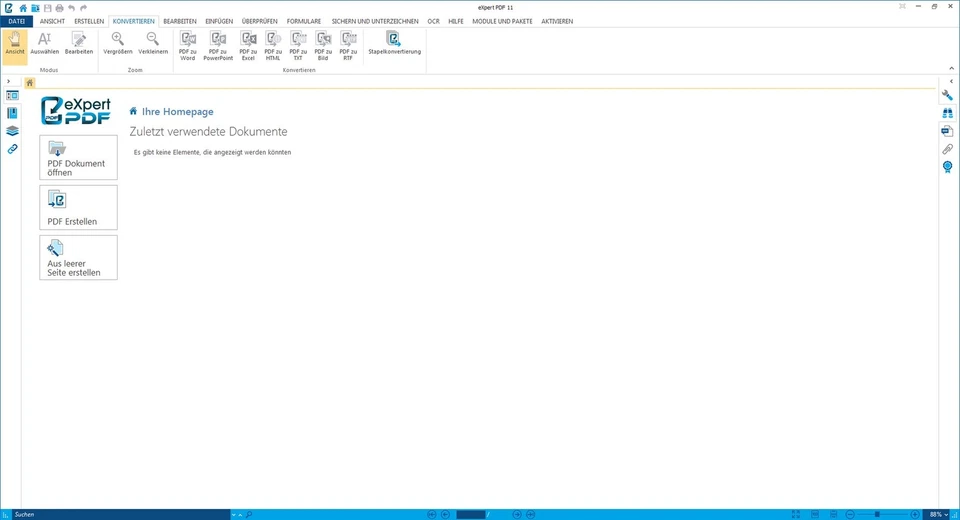The image size is (960, 520).
Task: Convert with PDF zu Excel
Action: [x=248, y=46]
